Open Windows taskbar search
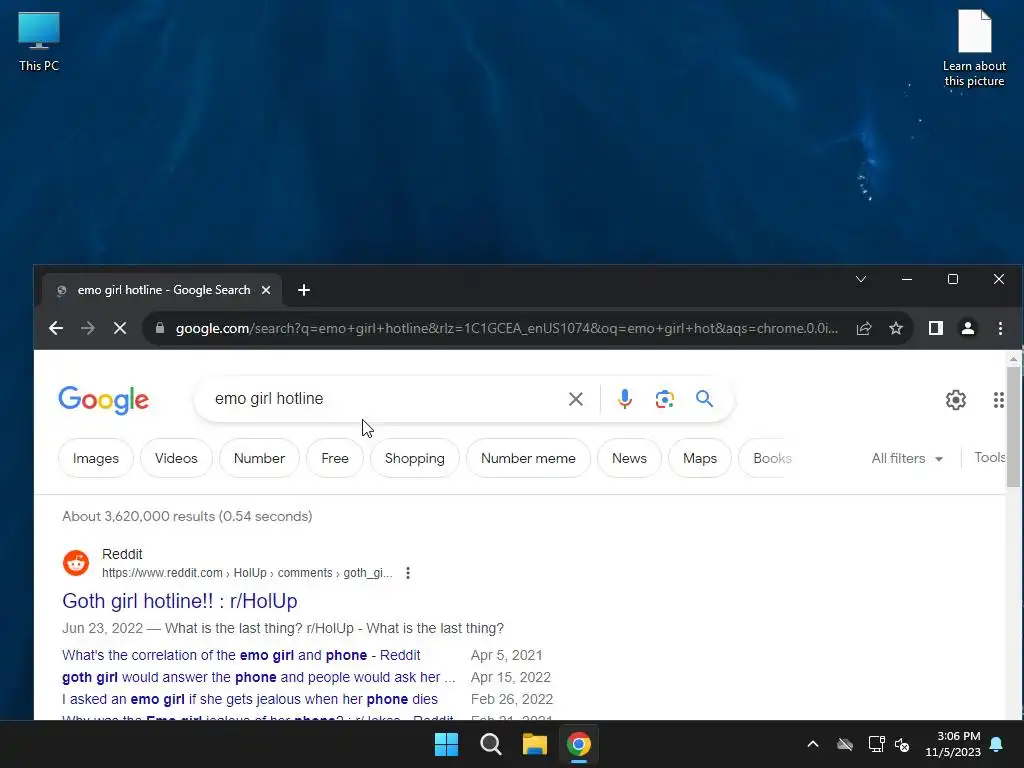Image resolution: width=1024 pixels, height=768 pixels. 490,744
